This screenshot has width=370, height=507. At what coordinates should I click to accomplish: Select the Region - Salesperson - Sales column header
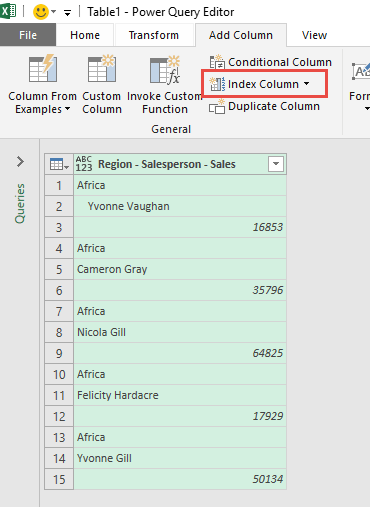coord(180,164)
